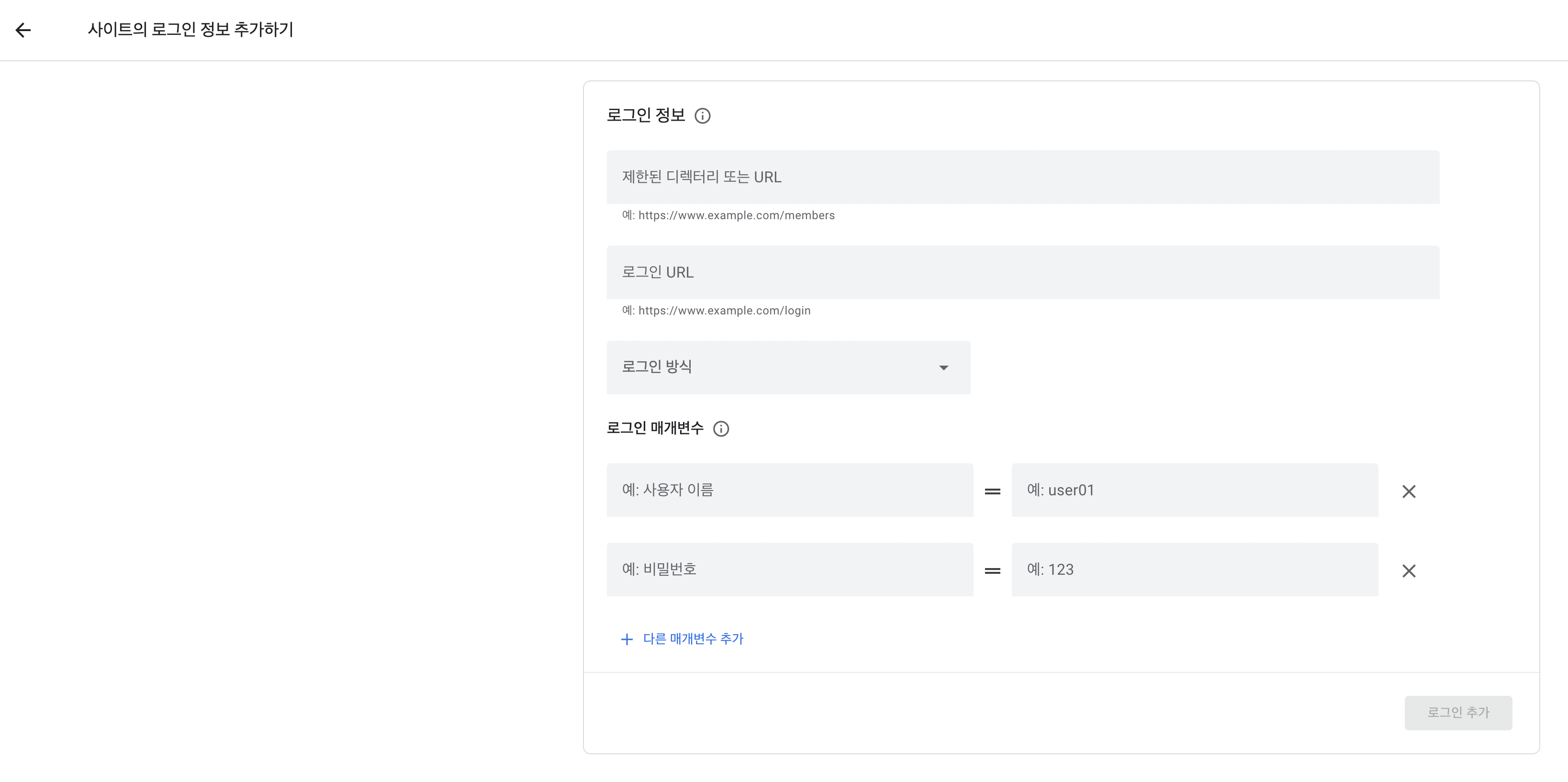Viewport: 1568px width, 782px height.
Task: Click the 예: 사용자 이름 parameter name field
Action: click(x=789, y=490)
